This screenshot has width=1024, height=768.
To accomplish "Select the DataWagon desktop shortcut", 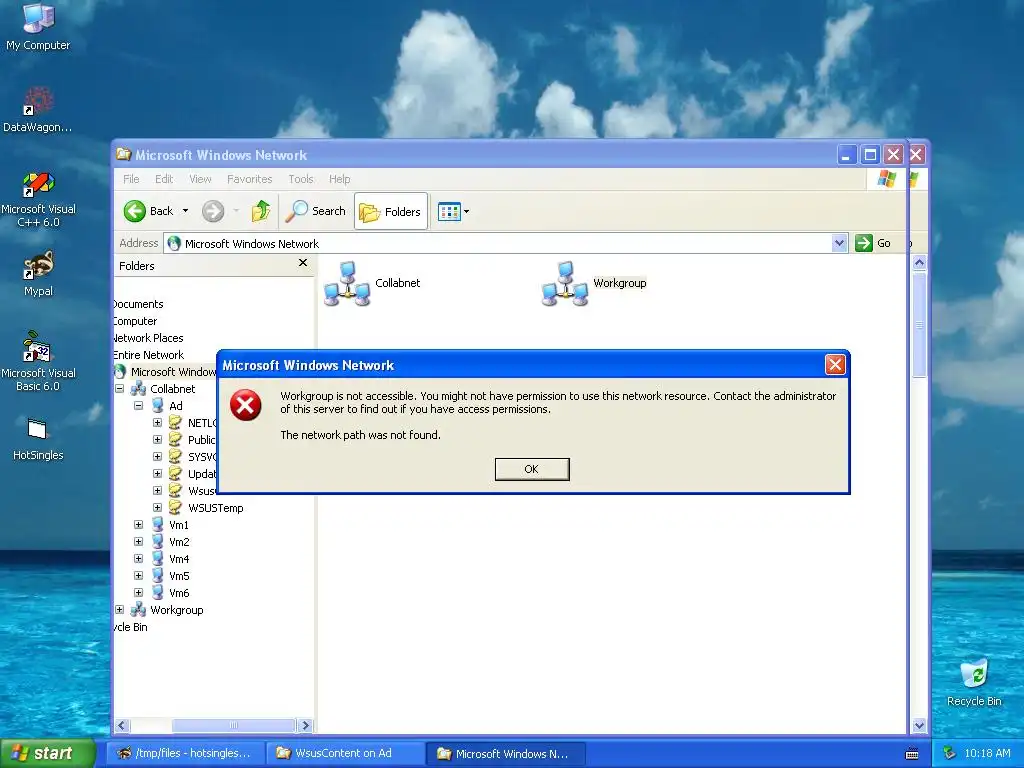I will tap(38, 109).
